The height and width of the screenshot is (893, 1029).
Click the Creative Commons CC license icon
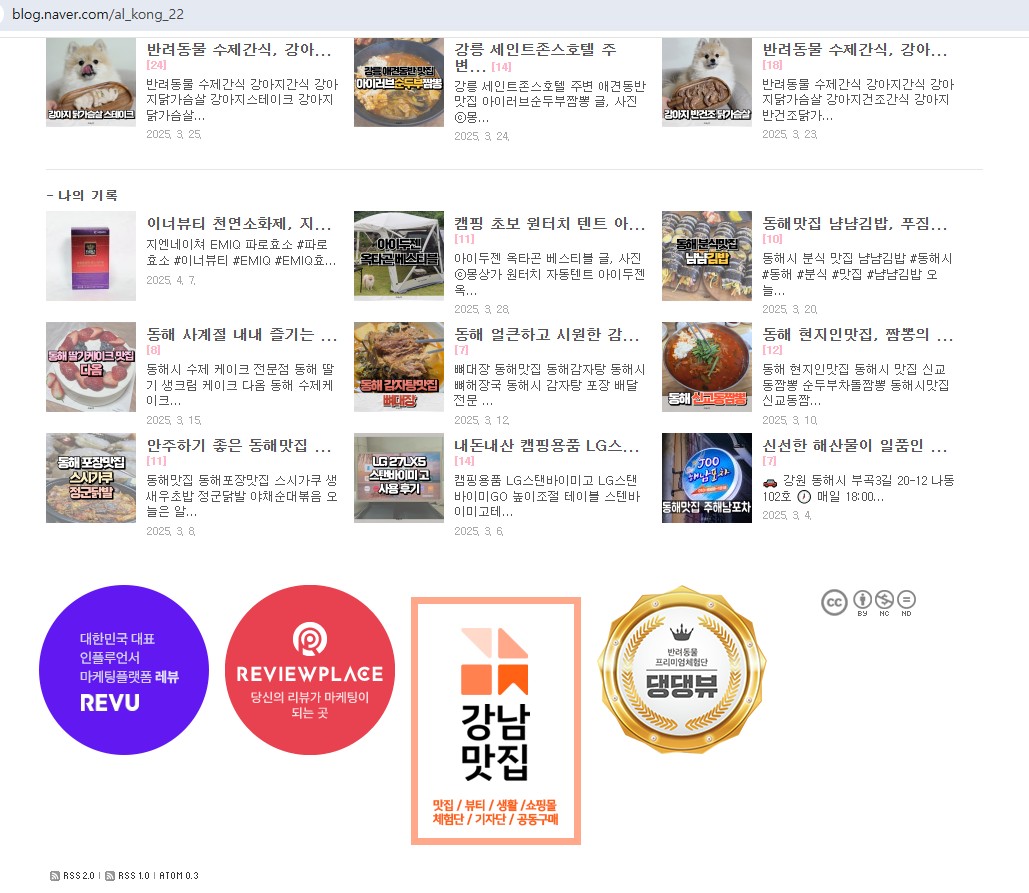click(834, 602)
